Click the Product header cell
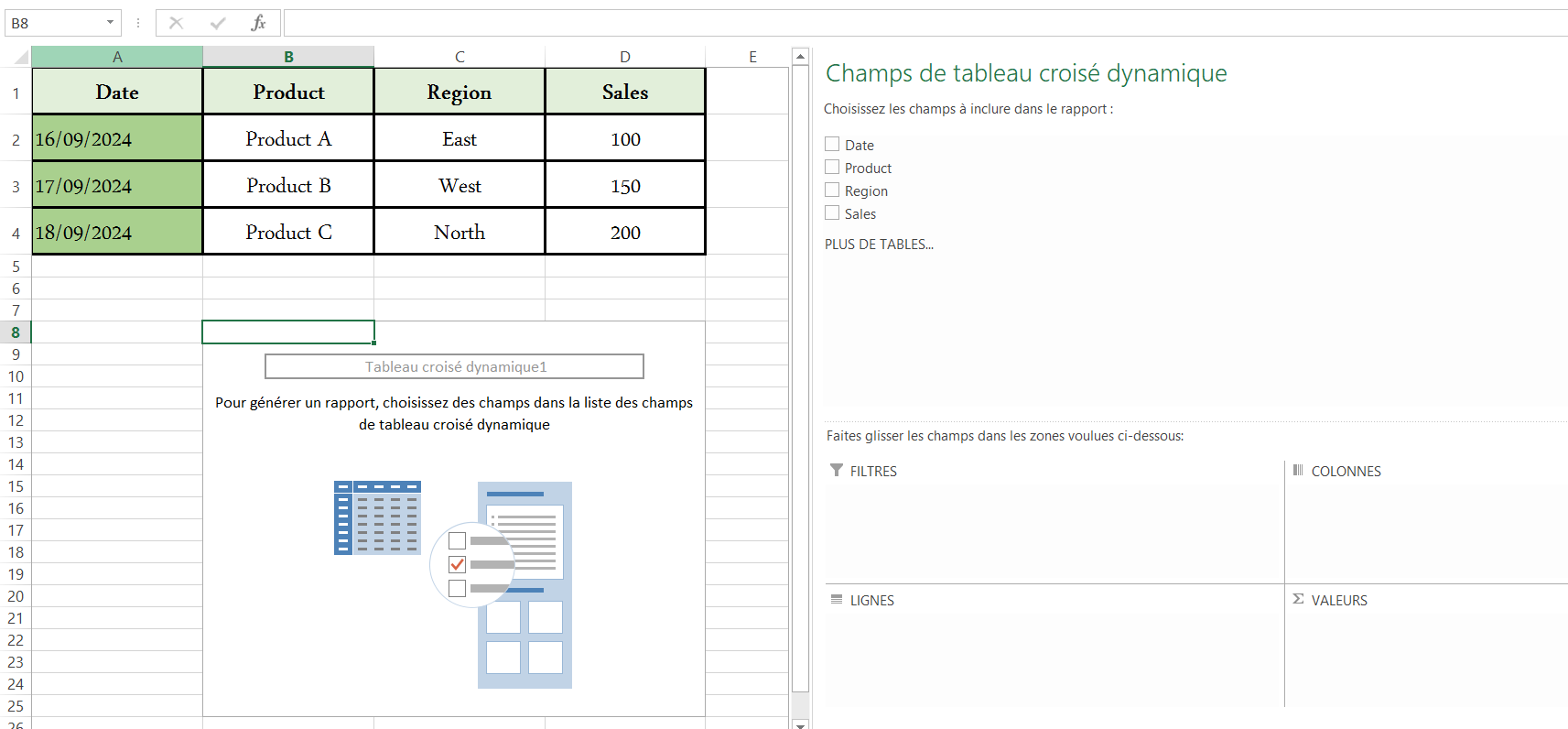This screenshot has height=729, width=1568. (288, 92)
